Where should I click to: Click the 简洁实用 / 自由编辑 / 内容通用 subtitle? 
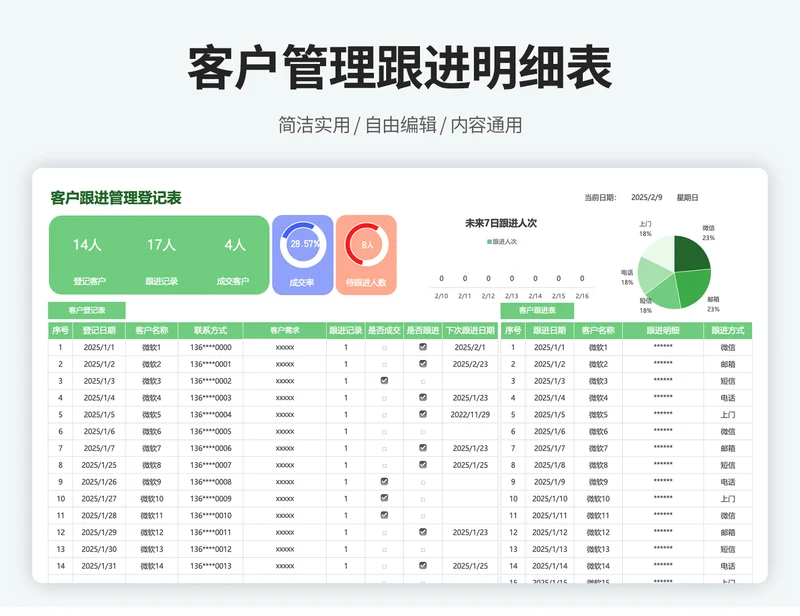click(400, 125)
